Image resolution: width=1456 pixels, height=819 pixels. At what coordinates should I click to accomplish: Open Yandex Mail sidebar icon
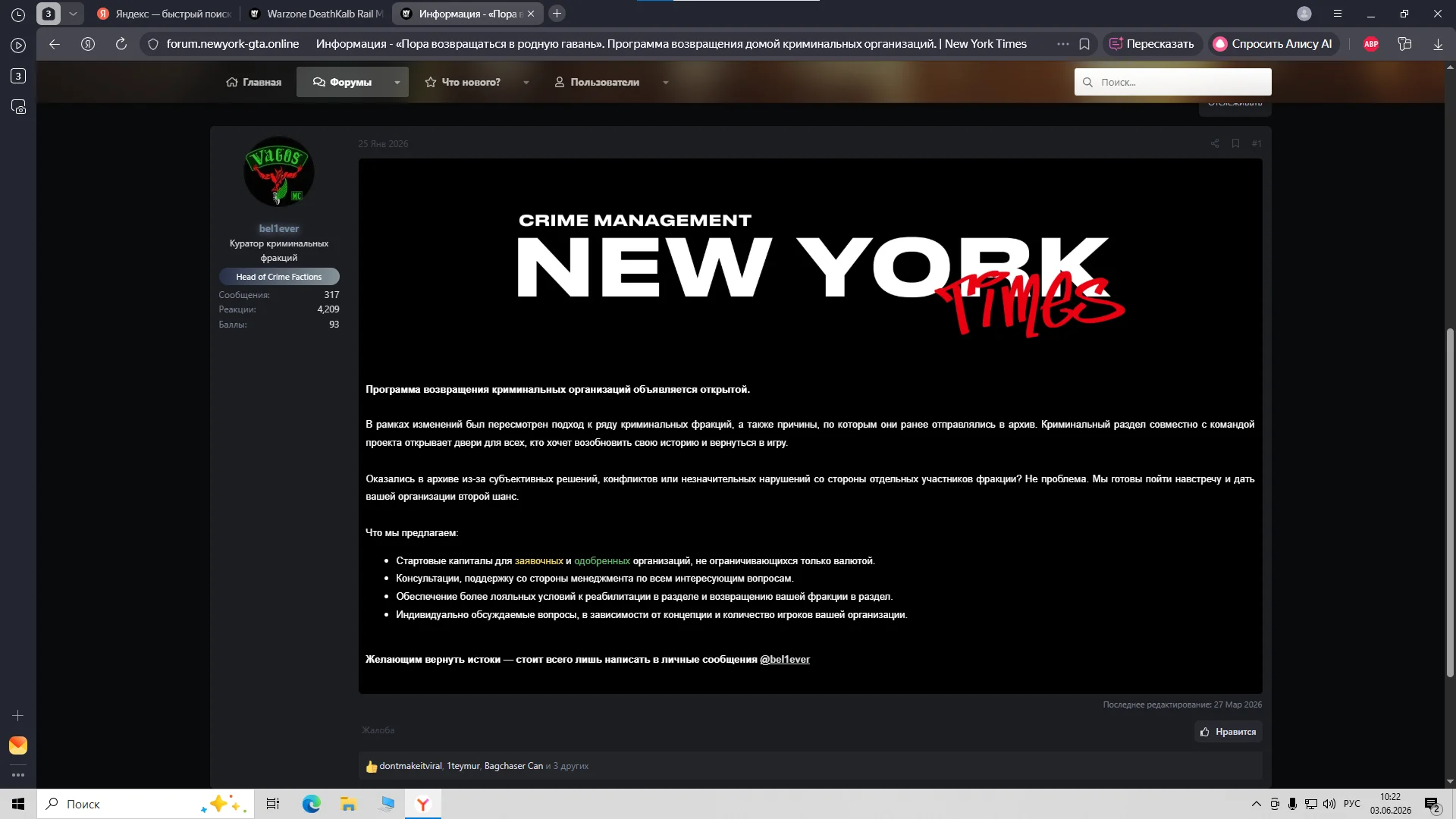click(18, 745)
